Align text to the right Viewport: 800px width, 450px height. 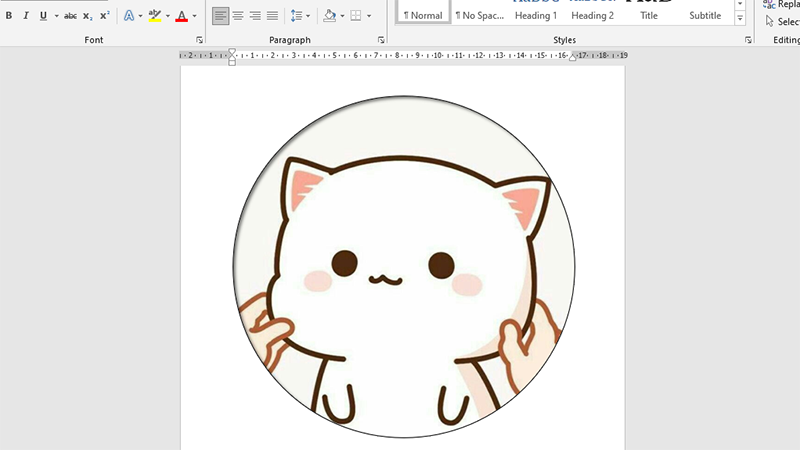(255, 16)
